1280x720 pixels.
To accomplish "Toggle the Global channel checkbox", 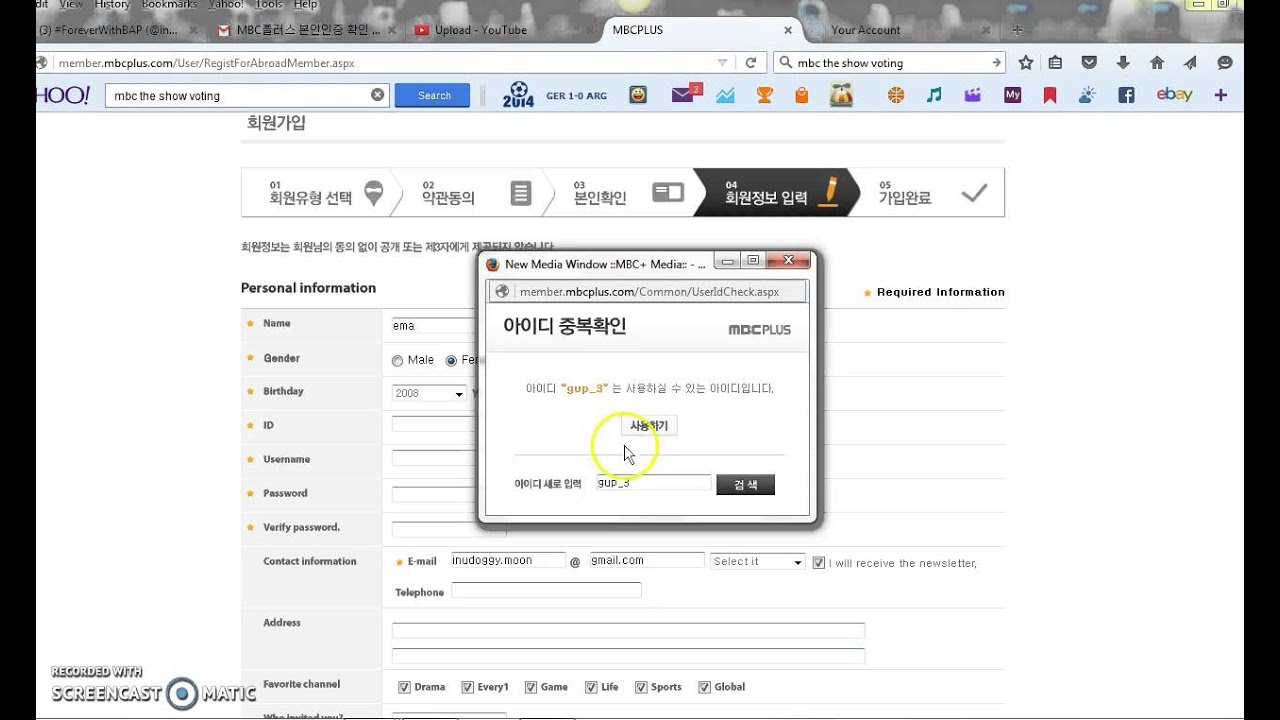I will click(x=704, y=687).
